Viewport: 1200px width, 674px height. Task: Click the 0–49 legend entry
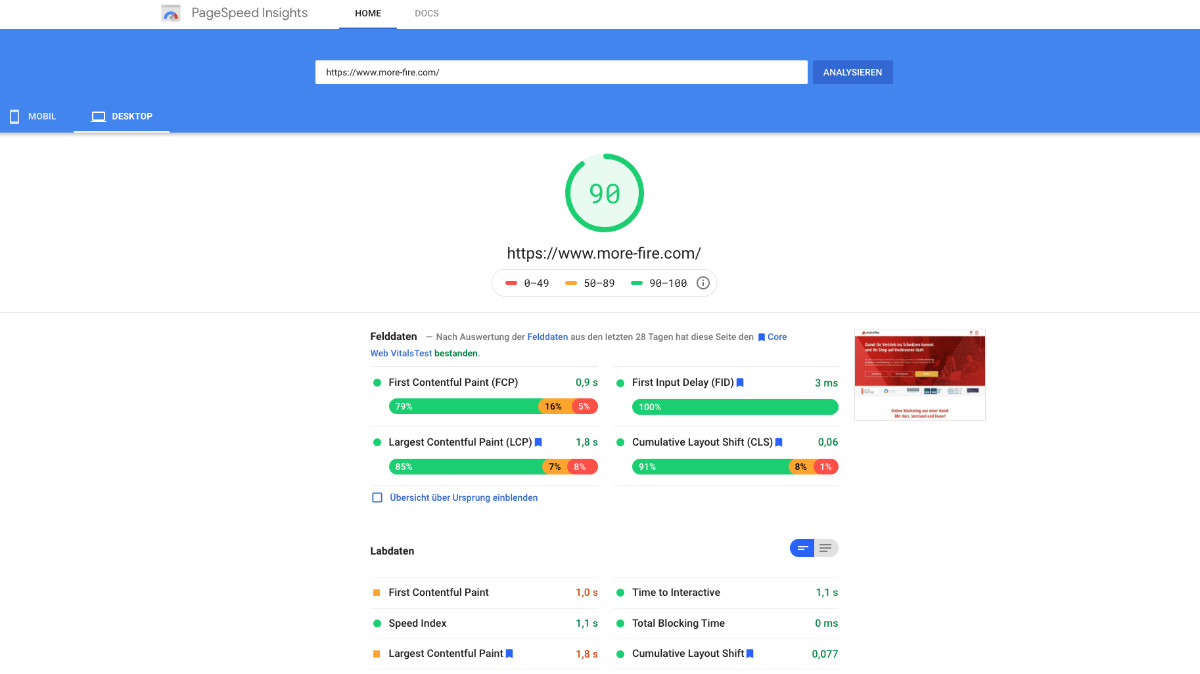527,283
